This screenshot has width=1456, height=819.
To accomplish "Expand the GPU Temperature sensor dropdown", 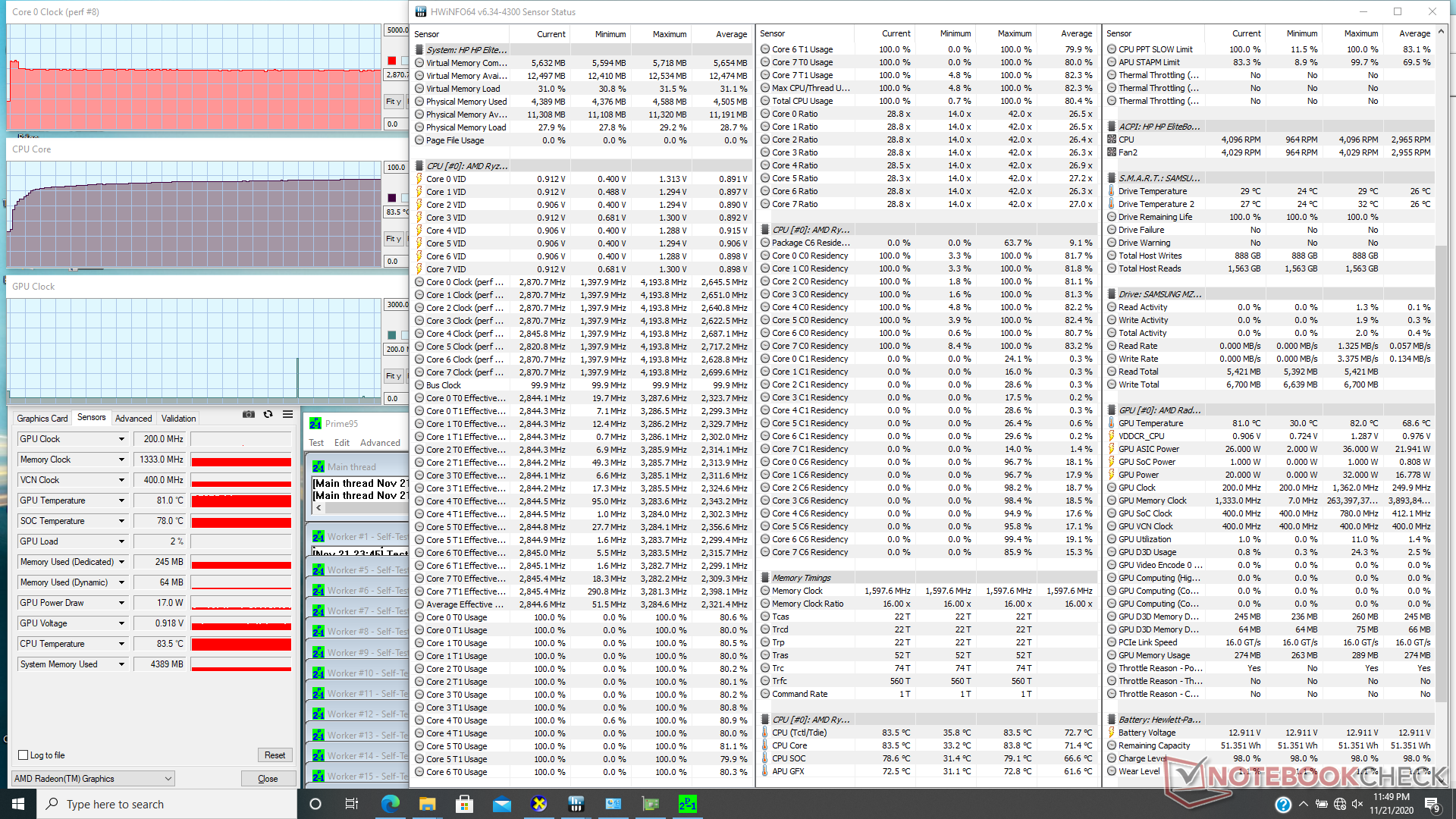I will (x=121, y=500).
